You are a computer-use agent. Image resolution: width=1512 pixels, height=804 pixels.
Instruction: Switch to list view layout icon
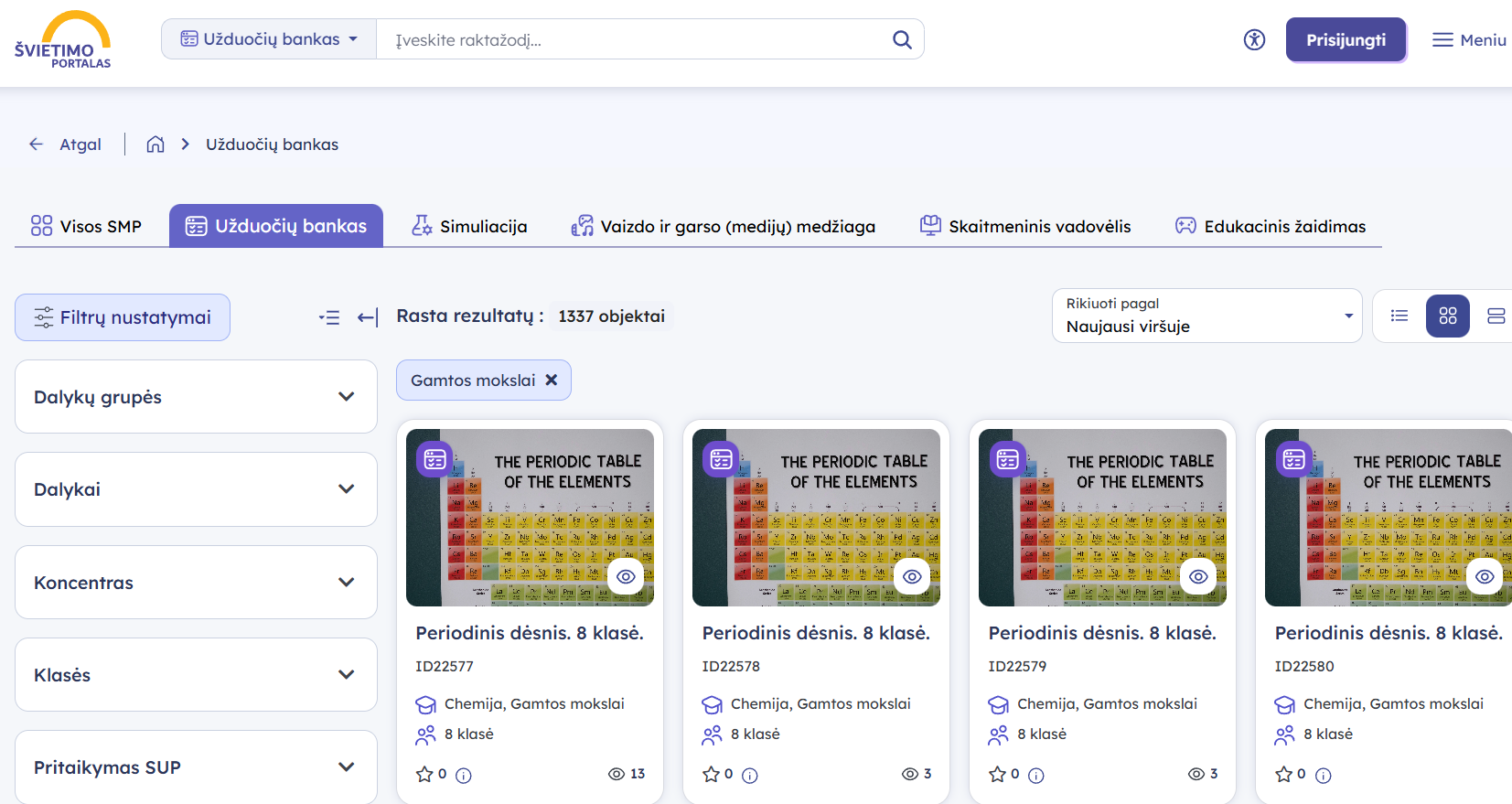pyautogui.click(x=1399, y=316)
